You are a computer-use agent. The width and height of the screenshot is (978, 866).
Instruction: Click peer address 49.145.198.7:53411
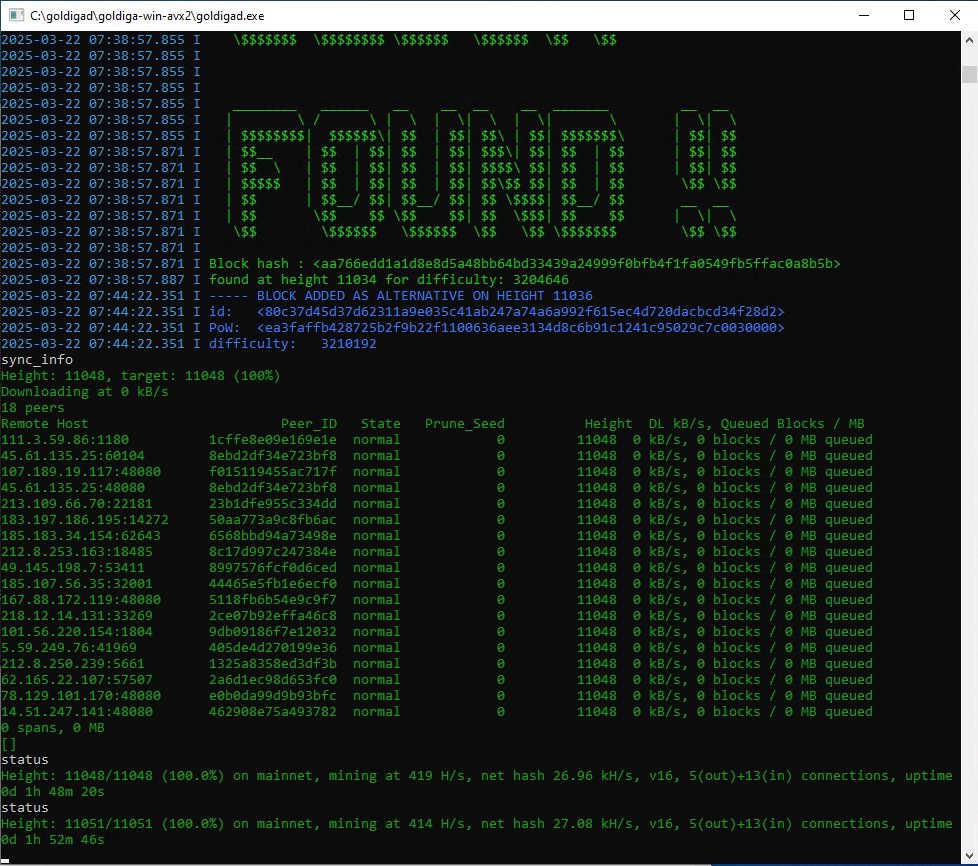73,568
